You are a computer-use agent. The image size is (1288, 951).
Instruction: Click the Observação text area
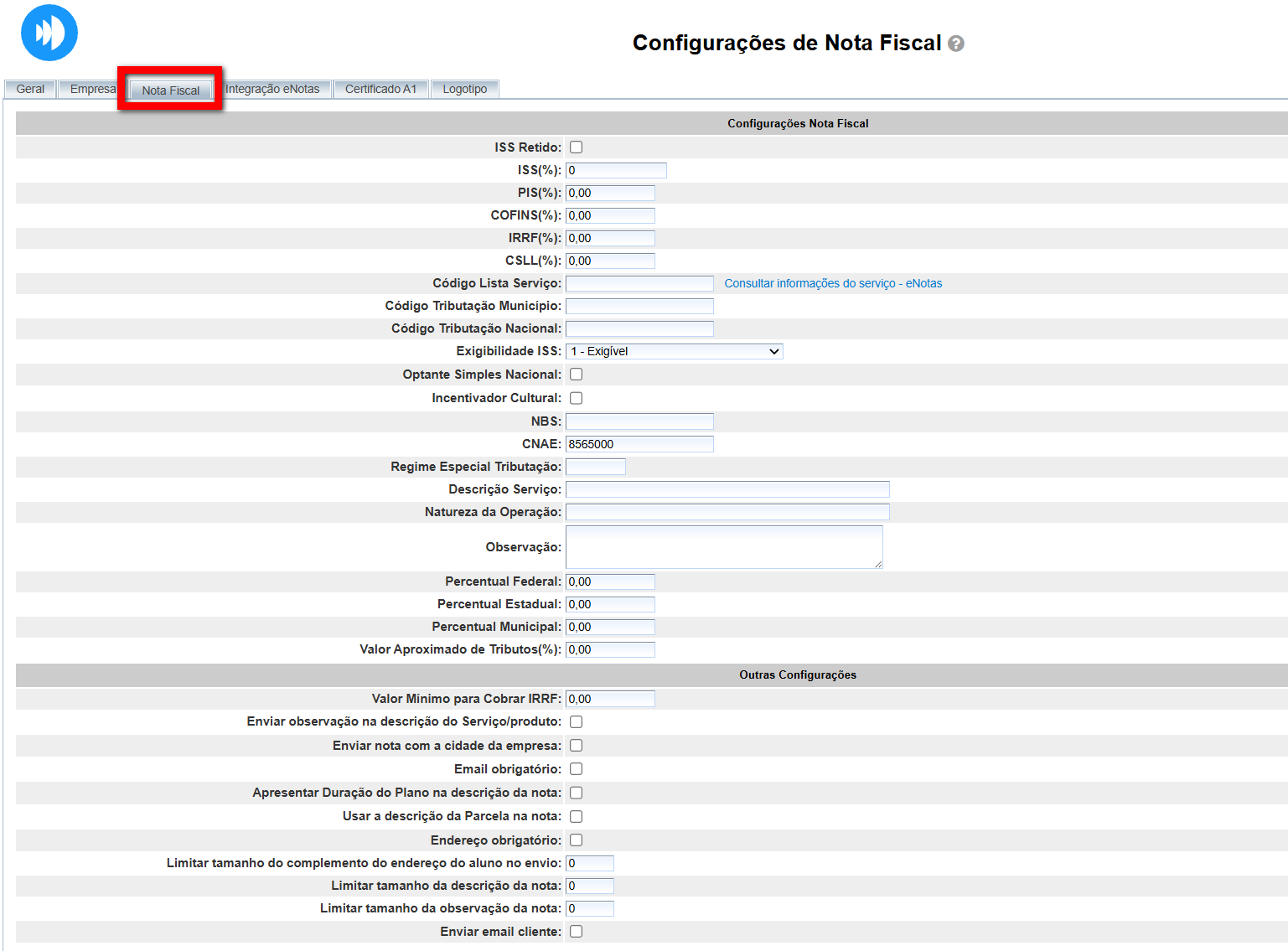pyautogui.click(x=723, y=547)
